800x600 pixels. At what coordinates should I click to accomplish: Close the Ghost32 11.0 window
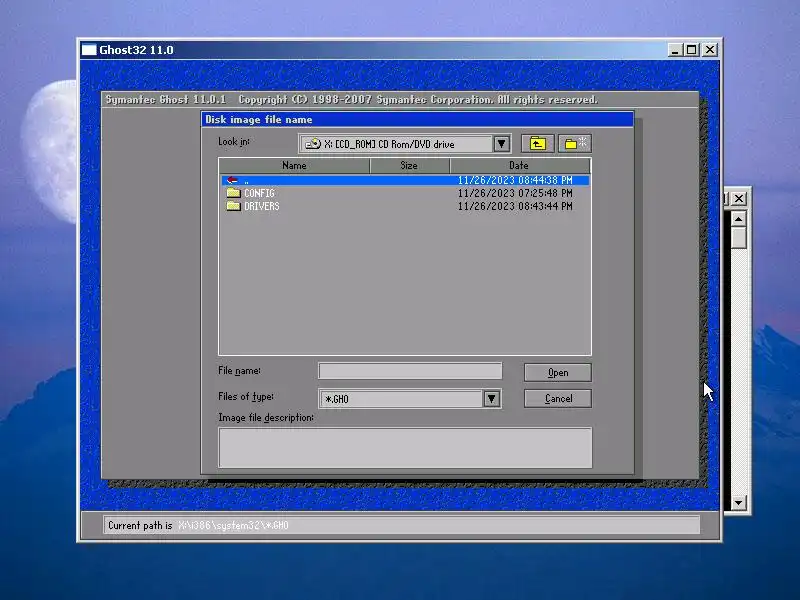[x=710, y=50]
